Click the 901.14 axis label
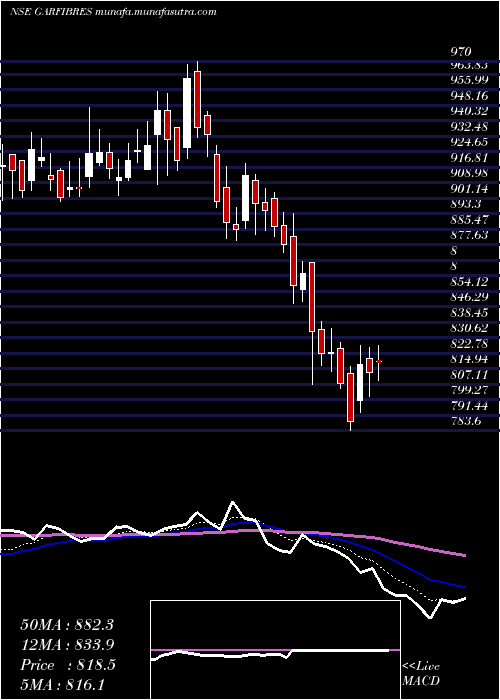Image resolution: width=500 pixels, height=700 pixels. (x=469, y=188)
